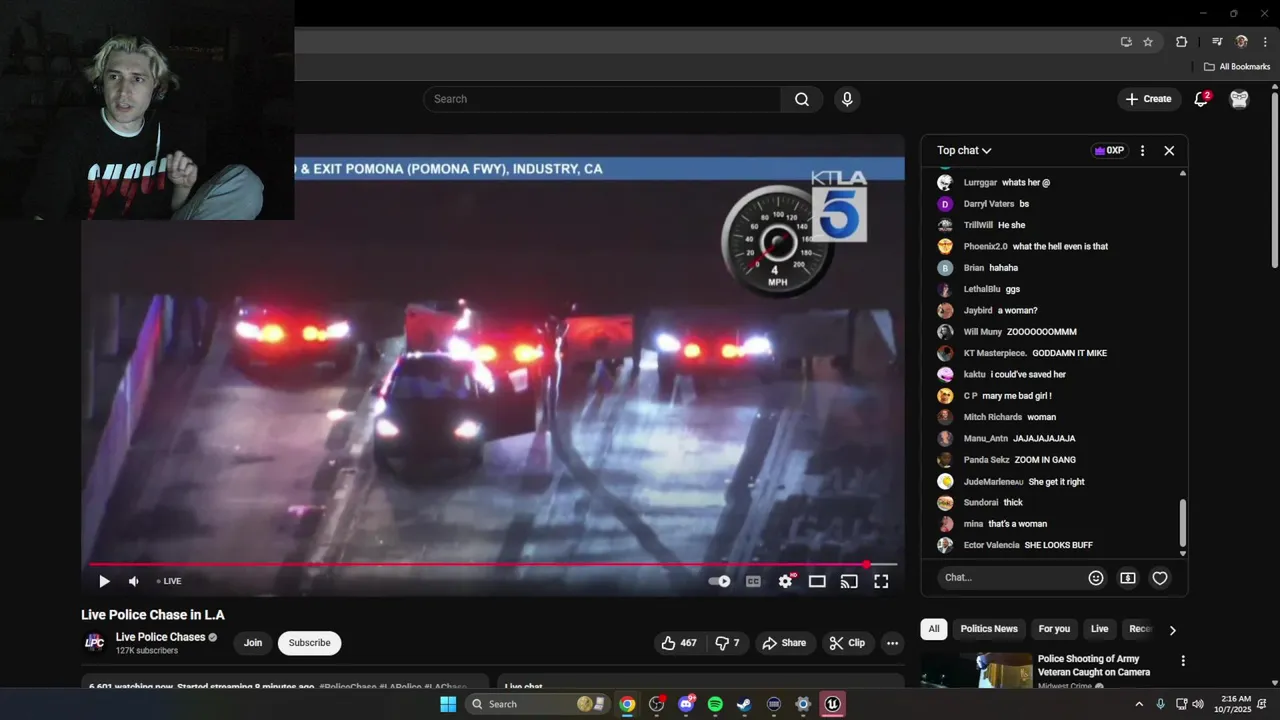Open Discord from the taskbar

click(686, 704)
